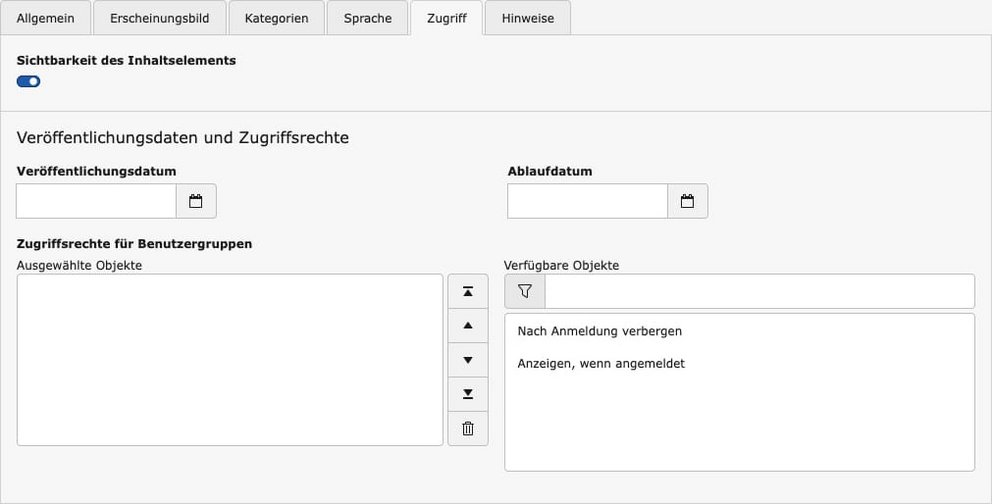This screenshot has height=504, width=992.
Task: Switch to the Allgemein tab
Action: tap(46, 18)
